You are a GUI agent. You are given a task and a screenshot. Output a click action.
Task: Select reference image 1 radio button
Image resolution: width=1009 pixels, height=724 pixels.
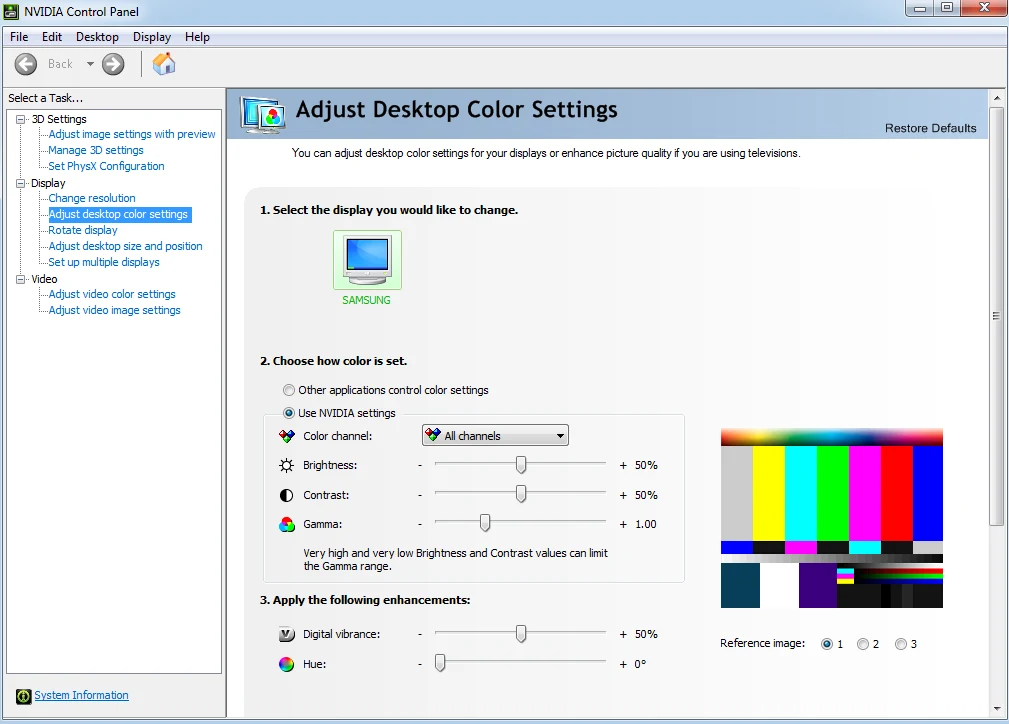tap(827, 644)
